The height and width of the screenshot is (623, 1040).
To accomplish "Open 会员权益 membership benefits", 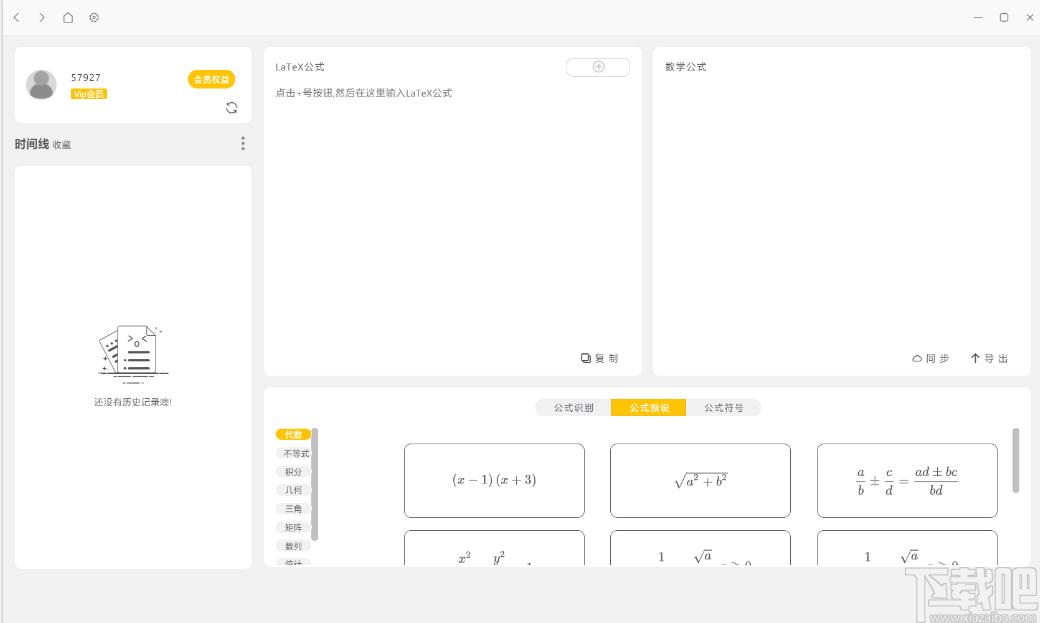I will [x=211, y=80].
